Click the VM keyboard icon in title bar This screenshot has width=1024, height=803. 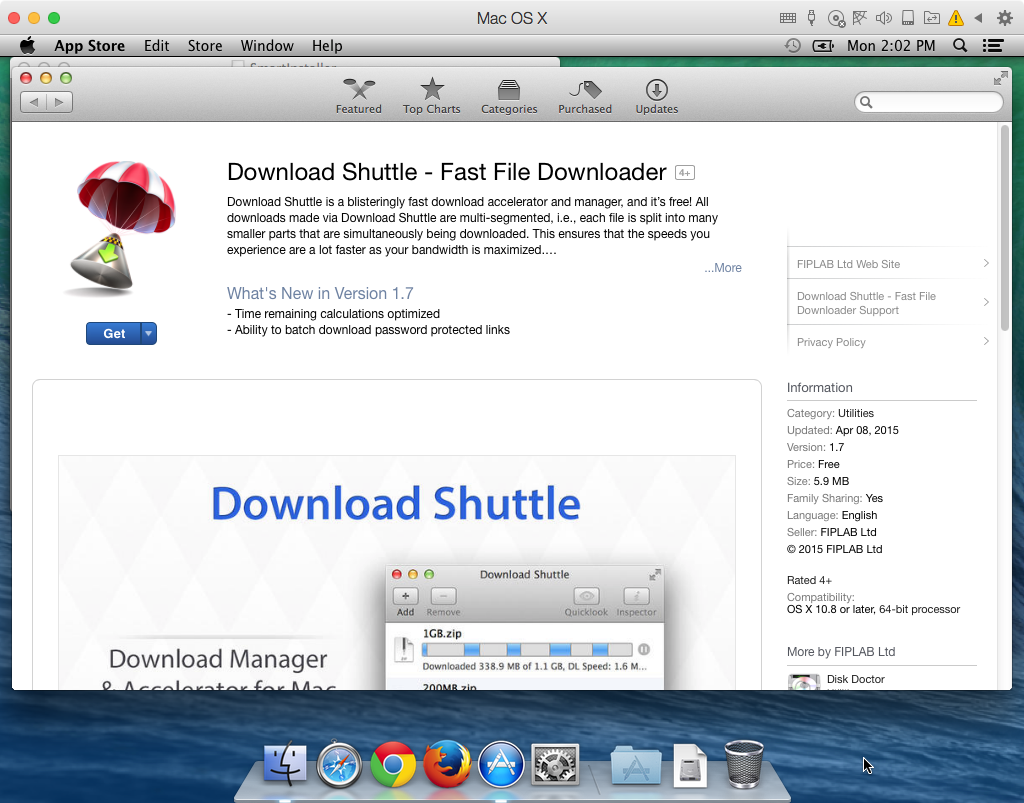click(788, 18)
